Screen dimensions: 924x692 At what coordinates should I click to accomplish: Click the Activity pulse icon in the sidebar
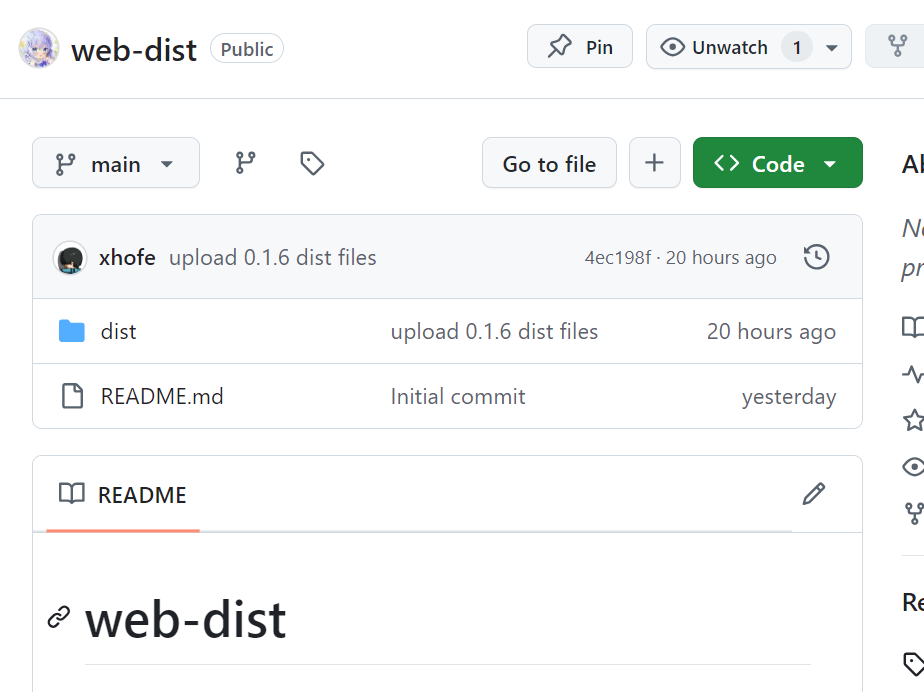913,374
